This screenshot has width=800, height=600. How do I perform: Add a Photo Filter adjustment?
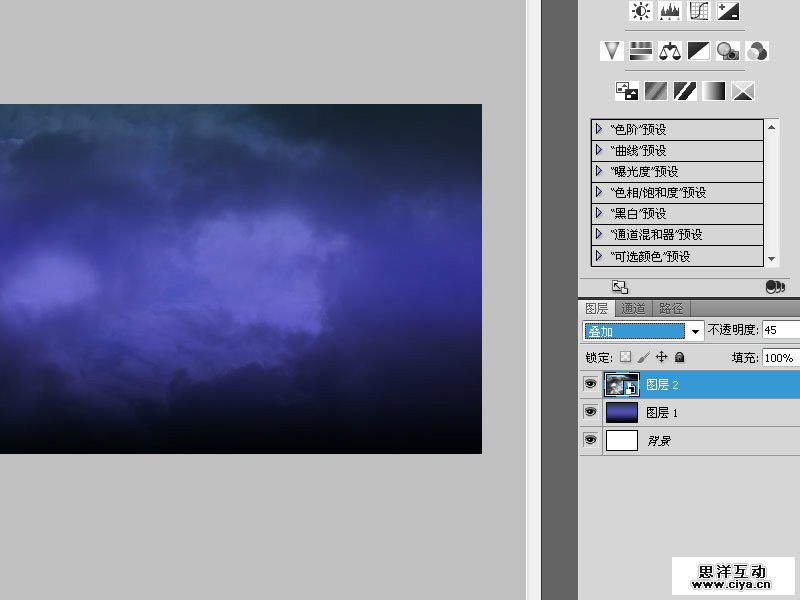728,50
